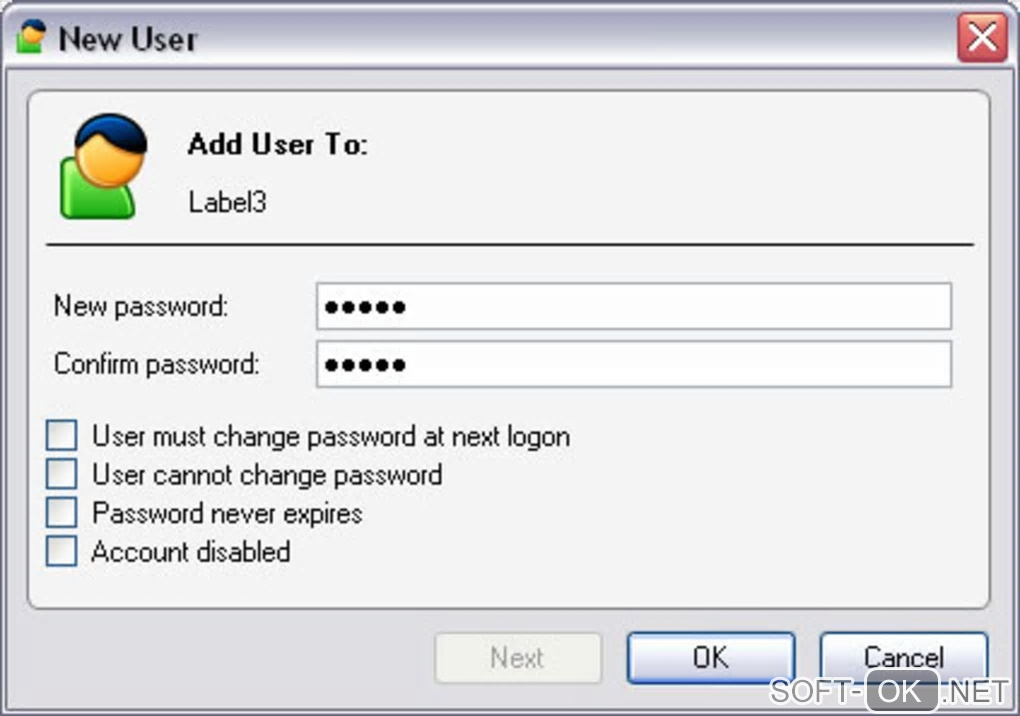Click the 'New password:' label
Viewport: 1020px width, 716px height.
click(x=141, y=306)
